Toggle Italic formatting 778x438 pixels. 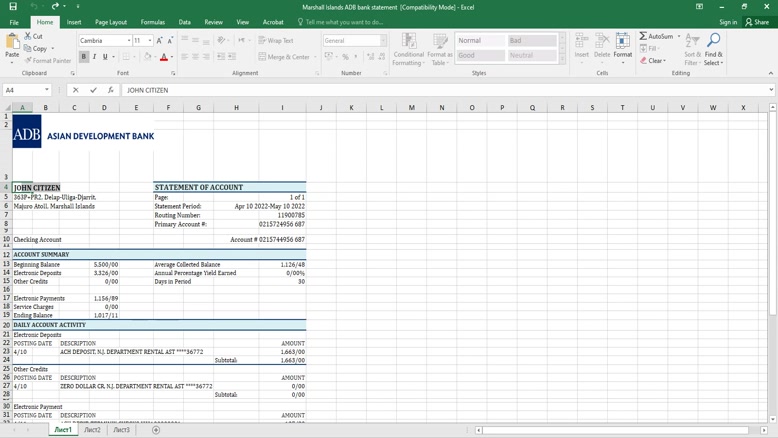point(95,57)
